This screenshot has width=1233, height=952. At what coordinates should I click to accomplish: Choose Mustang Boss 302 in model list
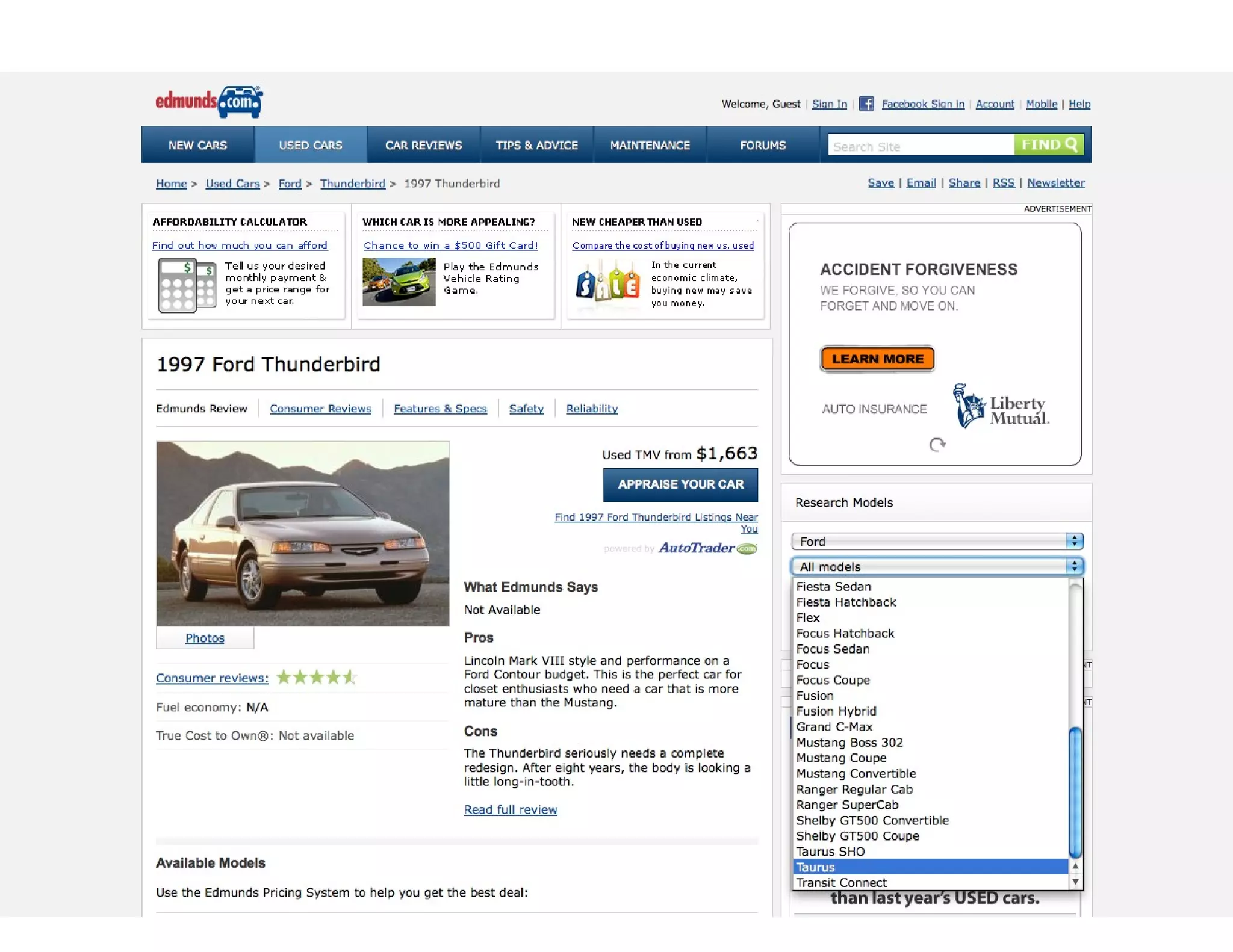point(931,742)
